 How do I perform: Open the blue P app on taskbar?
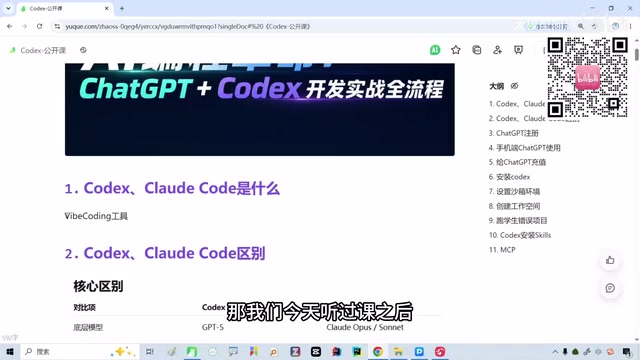pos(419,351)
